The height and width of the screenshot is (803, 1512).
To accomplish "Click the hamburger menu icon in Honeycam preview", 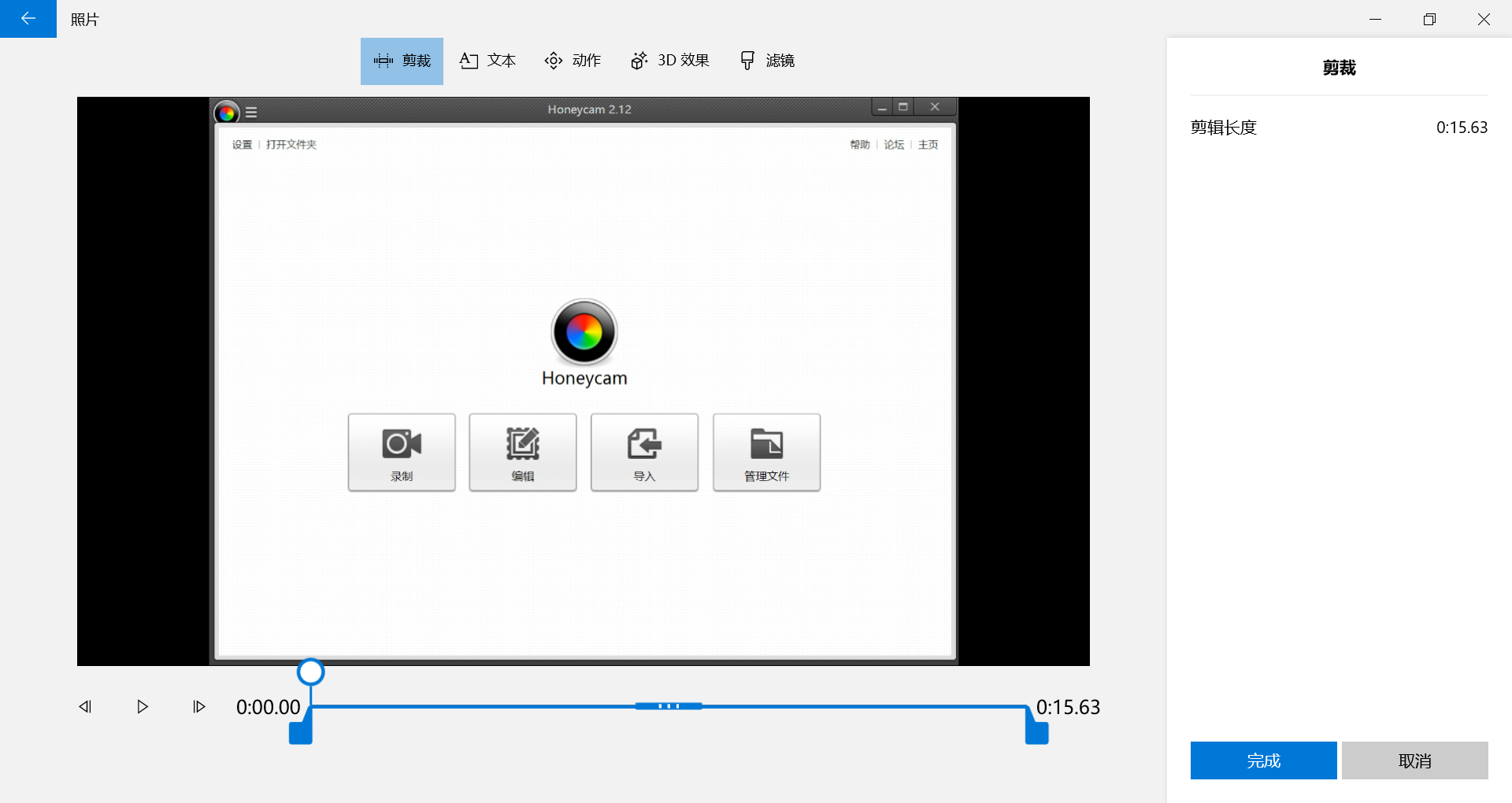I will (251, 113).
